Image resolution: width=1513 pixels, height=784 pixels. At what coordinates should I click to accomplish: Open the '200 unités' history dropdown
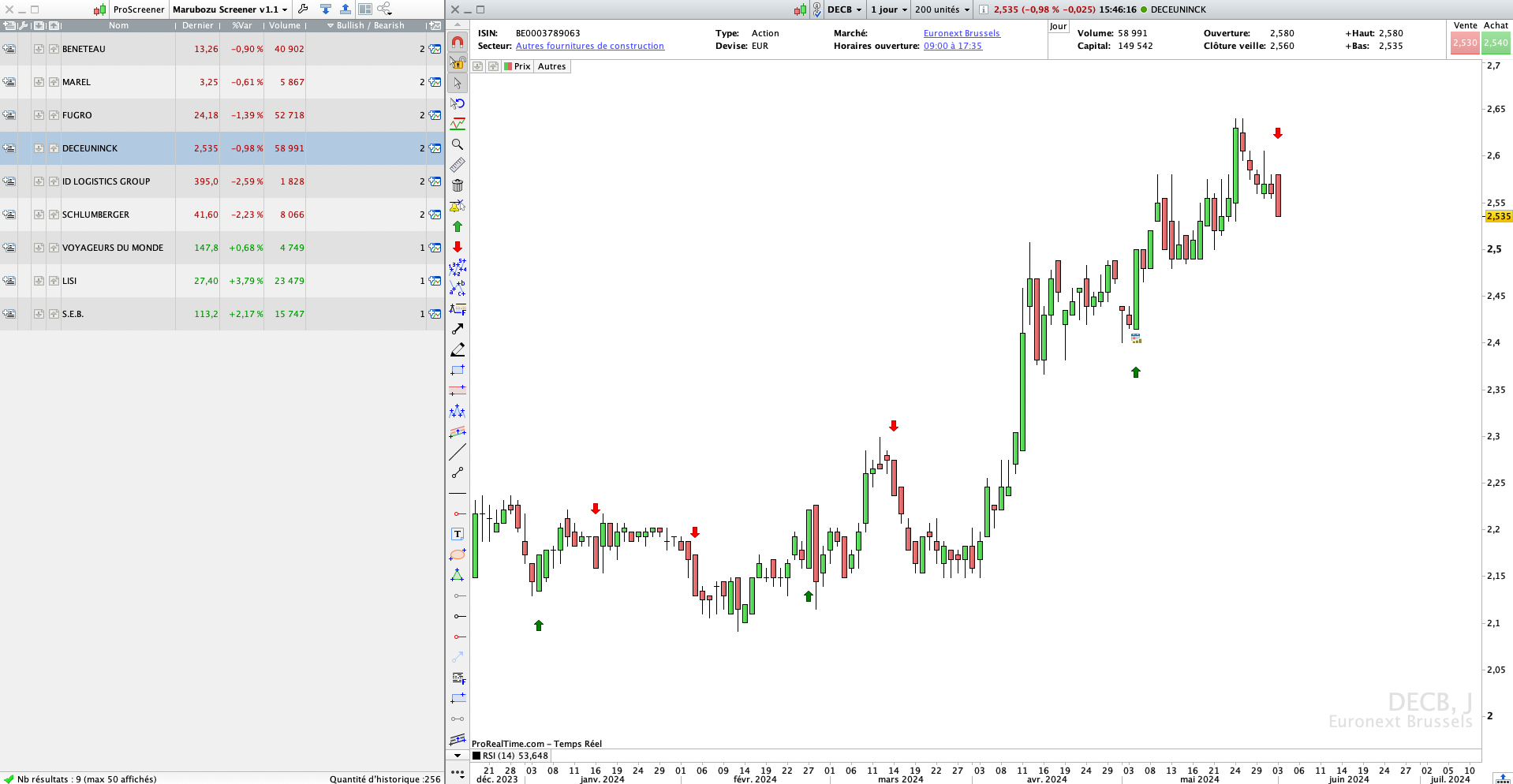tap(942, 9)
